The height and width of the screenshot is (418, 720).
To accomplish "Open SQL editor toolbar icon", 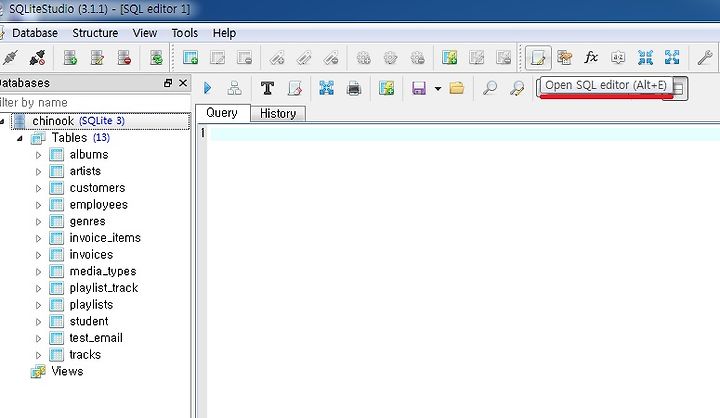I will [538, 58].
